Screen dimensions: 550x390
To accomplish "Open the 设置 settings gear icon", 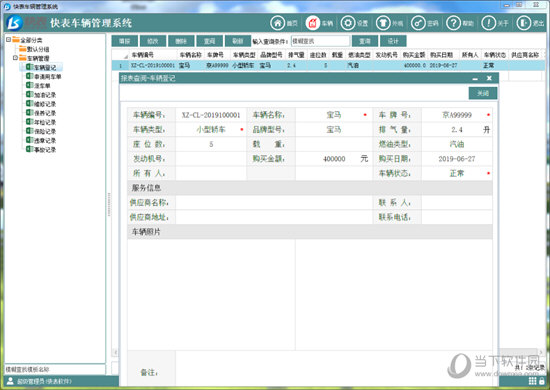I will [348, 23].
